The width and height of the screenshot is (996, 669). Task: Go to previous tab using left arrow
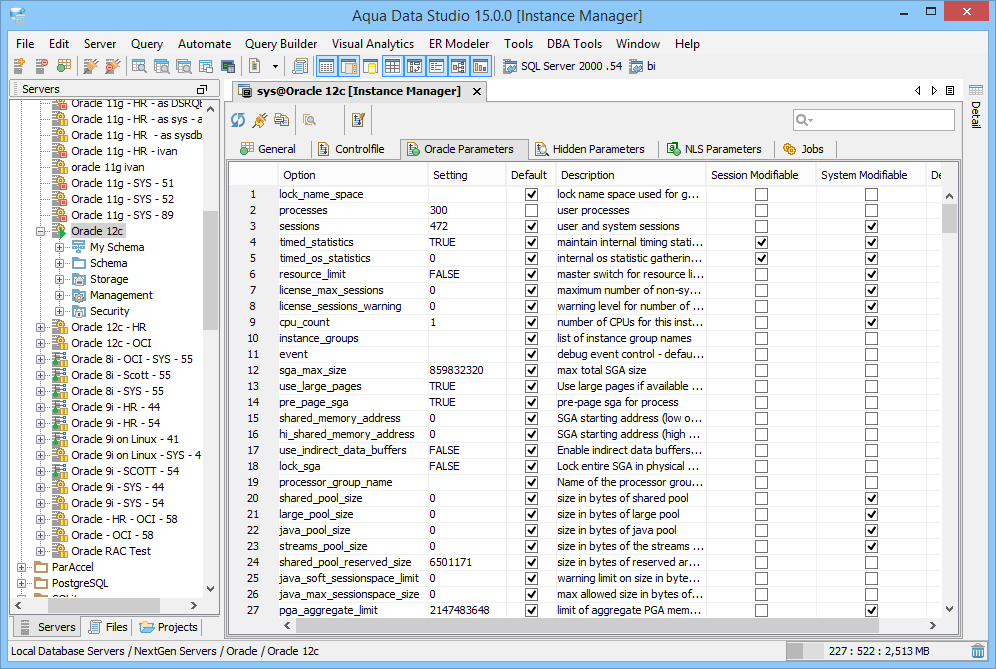point(918,91)
